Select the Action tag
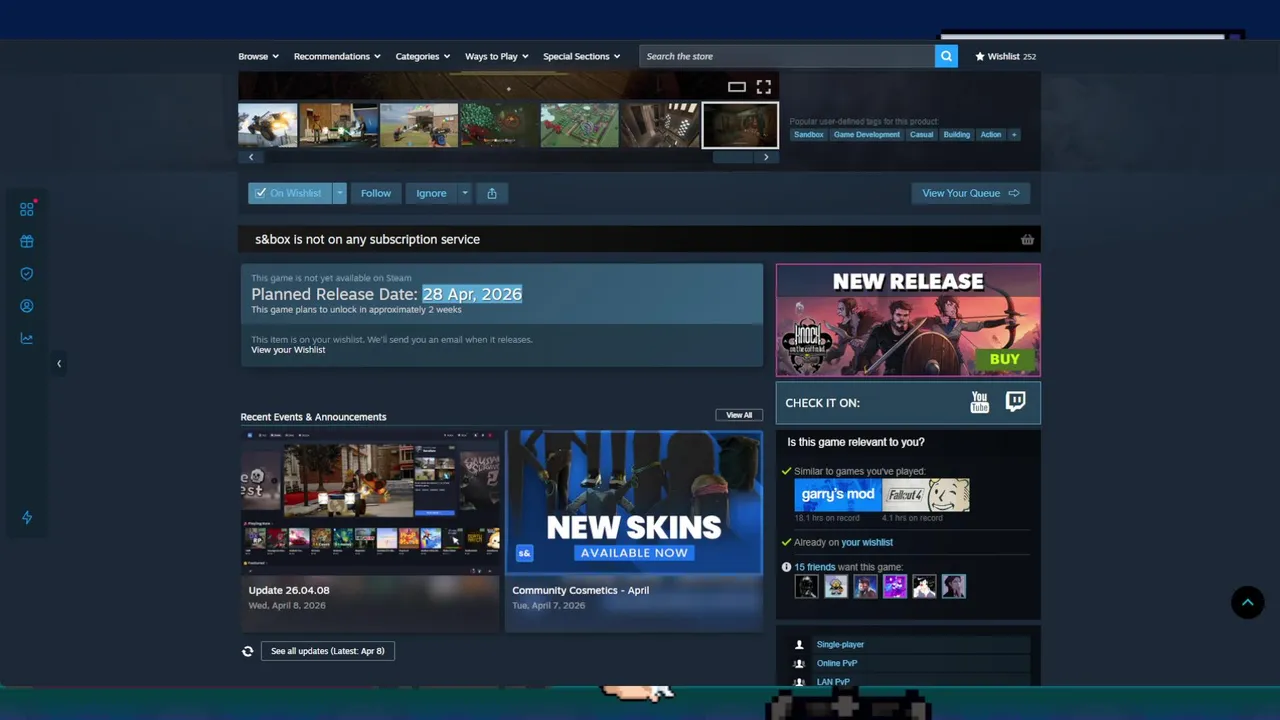 point(991,135)
